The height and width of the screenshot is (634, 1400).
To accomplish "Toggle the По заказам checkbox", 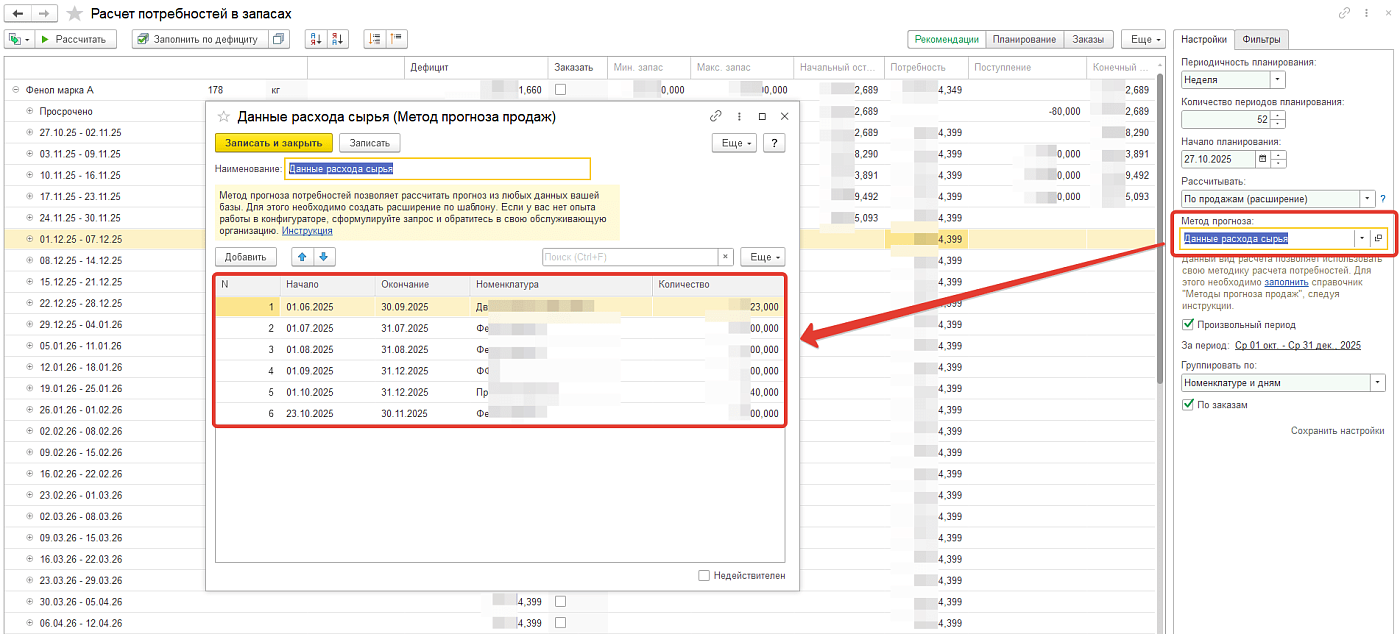I will pos(1188,405).
